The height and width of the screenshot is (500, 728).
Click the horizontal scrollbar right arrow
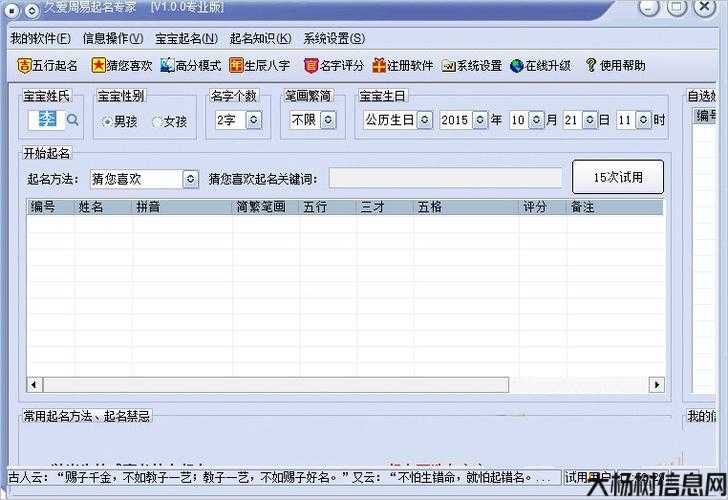656,385
